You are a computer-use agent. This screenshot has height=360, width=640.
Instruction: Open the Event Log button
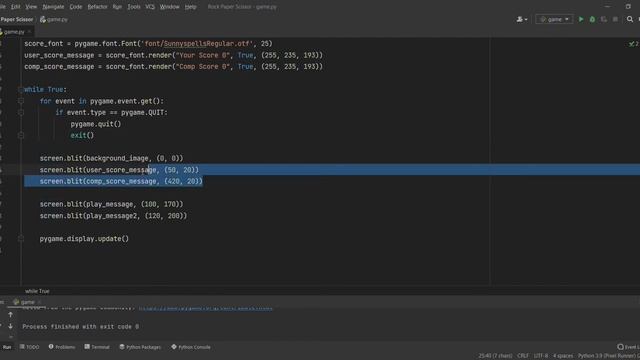[x=628, y=347]
